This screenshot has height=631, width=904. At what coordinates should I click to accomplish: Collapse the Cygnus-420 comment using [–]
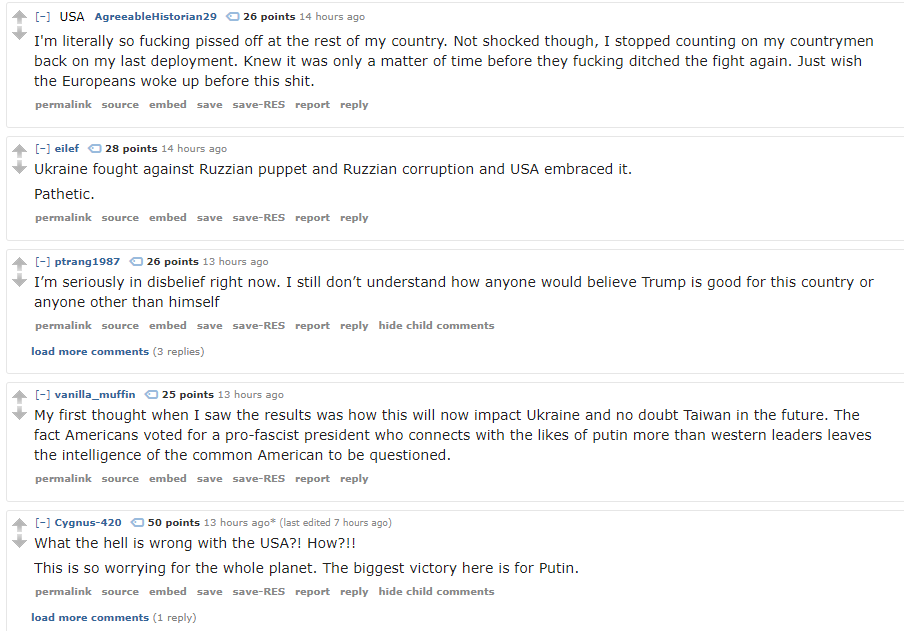tap(43, 523)
